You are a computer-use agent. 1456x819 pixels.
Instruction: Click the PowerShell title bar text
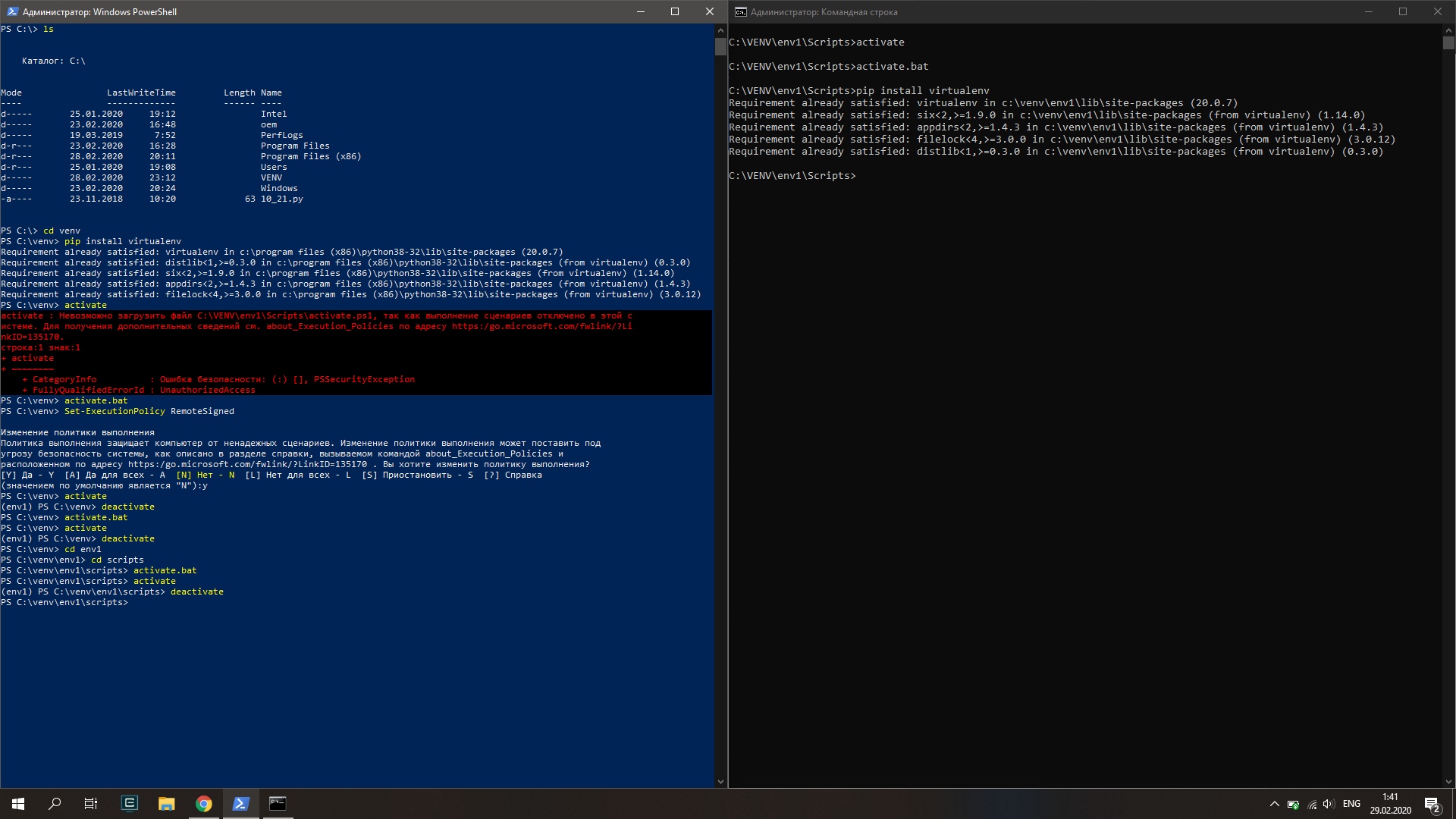[99, 12]
